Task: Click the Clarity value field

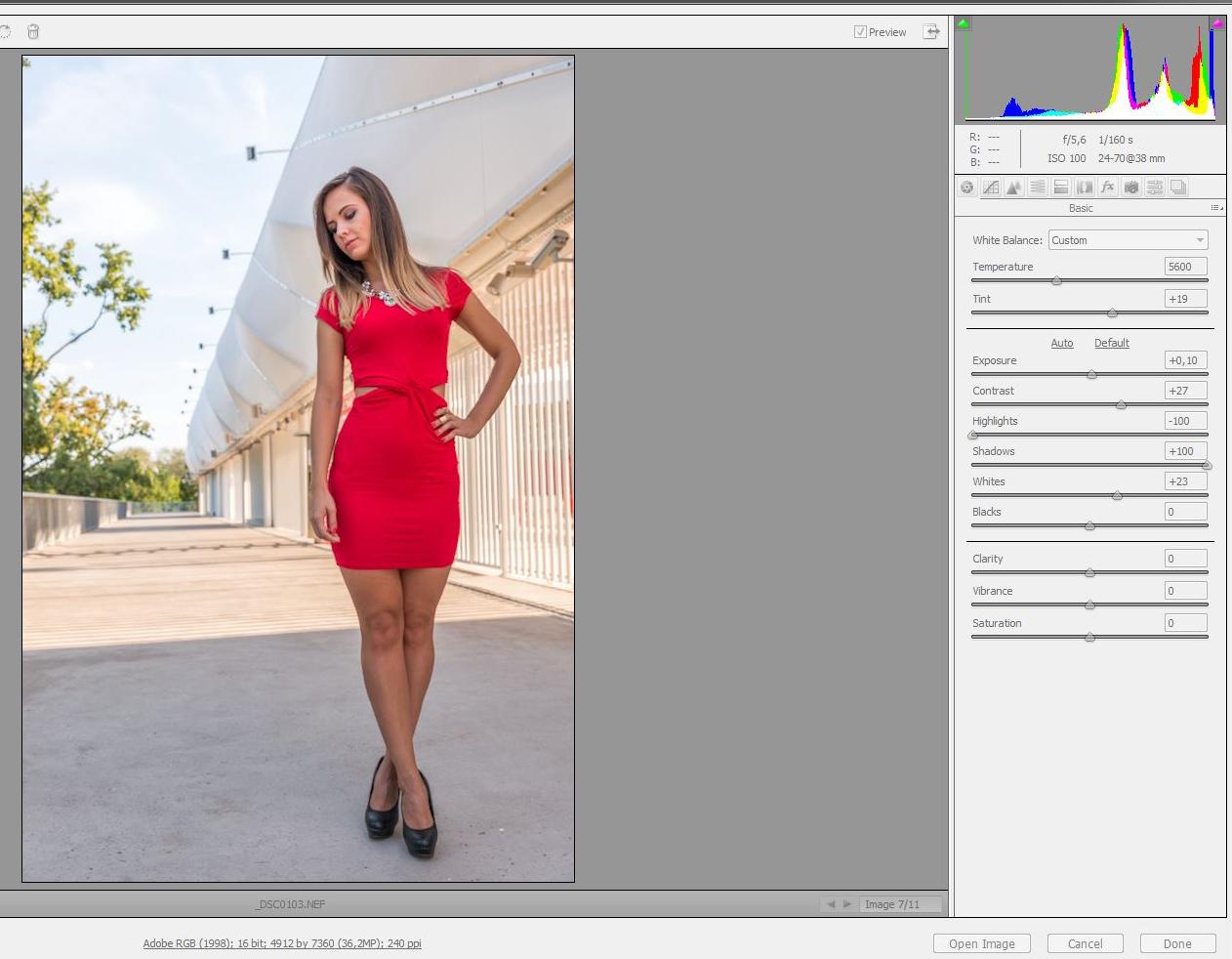Action: click(x=1185, y=559)
